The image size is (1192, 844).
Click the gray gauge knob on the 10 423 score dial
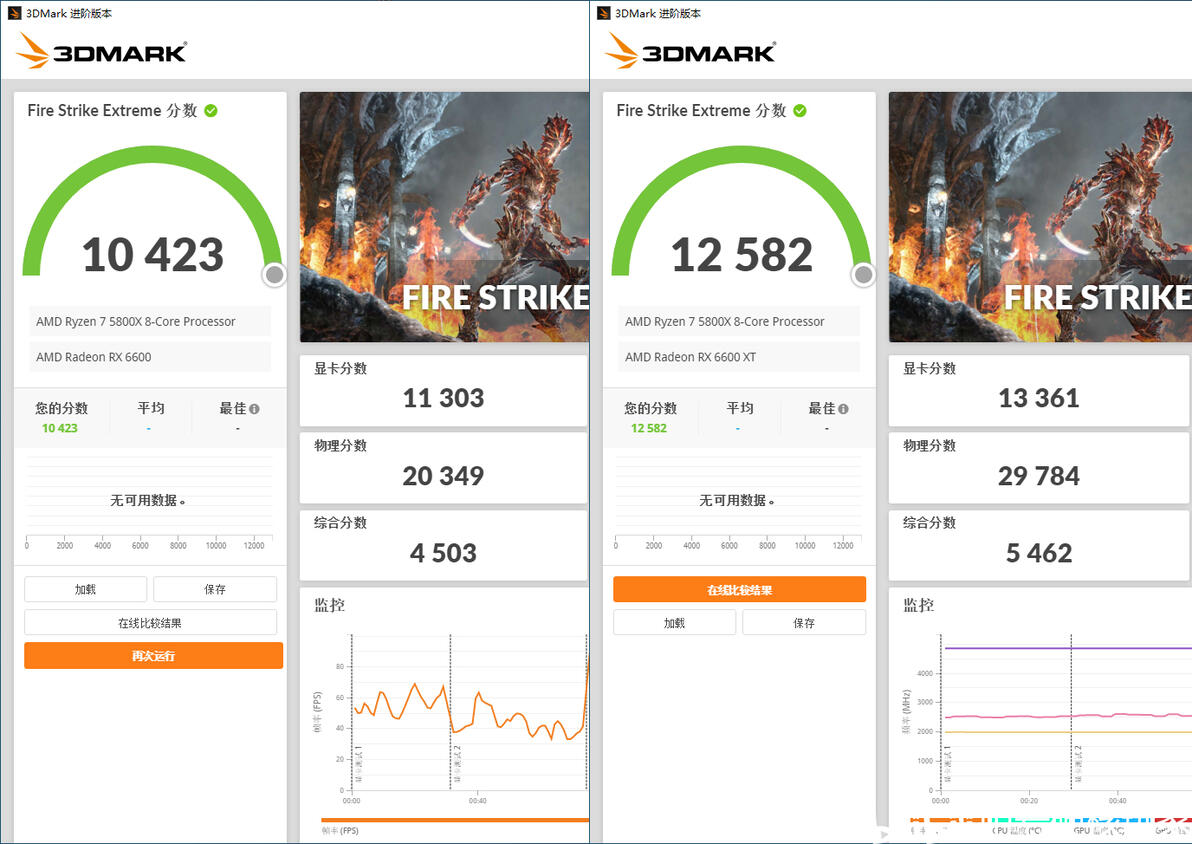pos(274,274)
